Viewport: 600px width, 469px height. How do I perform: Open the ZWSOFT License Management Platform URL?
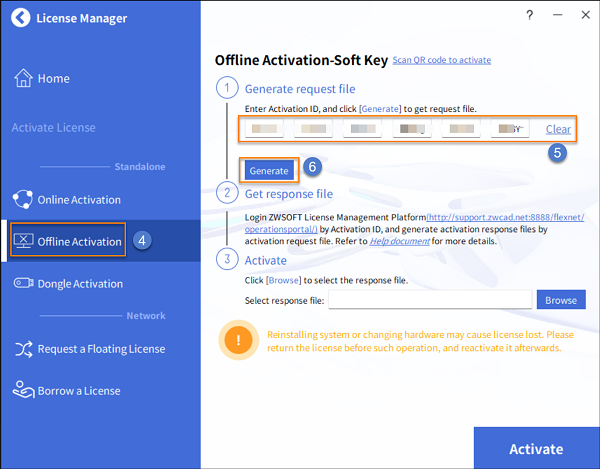(x=505, y=217)
